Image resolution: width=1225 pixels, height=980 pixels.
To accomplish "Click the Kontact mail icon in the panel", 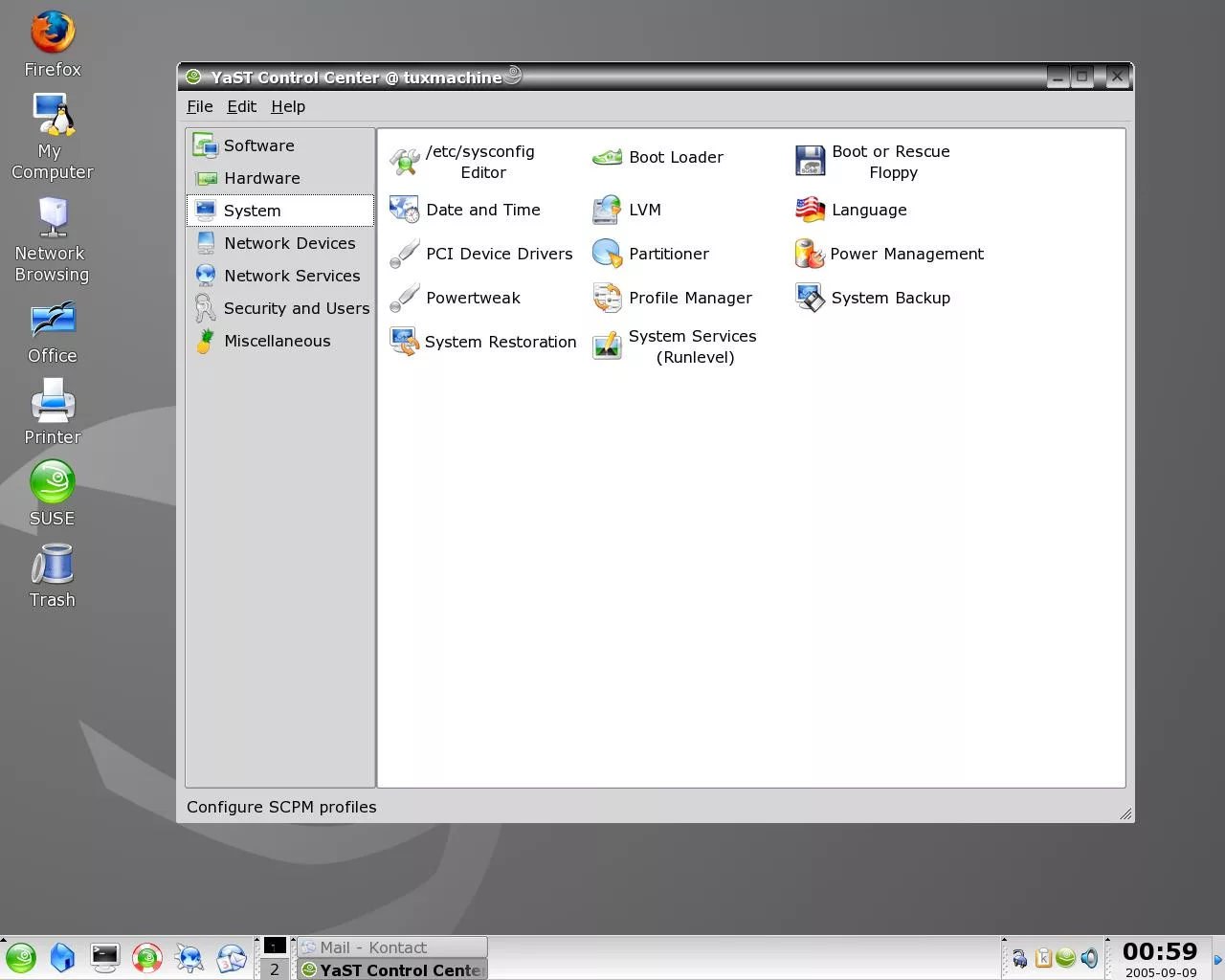I will (x=231, y=958).
